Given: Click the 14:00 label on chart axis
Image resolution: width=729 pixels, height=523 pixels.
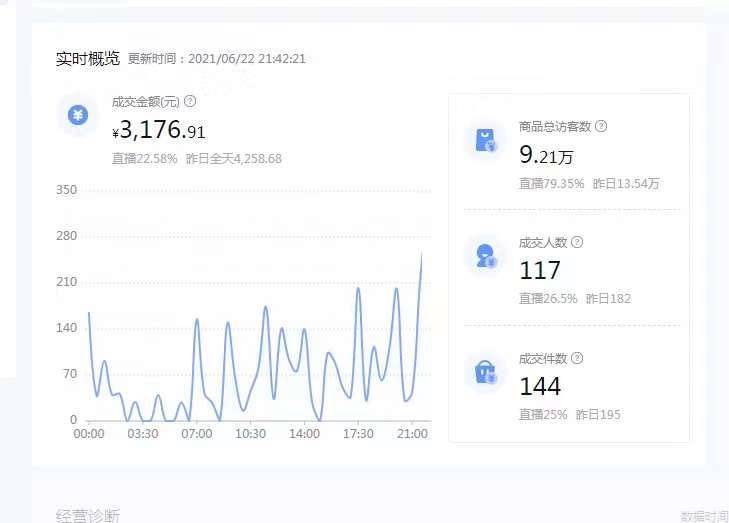Looking at the screenshot, I should pos(304,434).
